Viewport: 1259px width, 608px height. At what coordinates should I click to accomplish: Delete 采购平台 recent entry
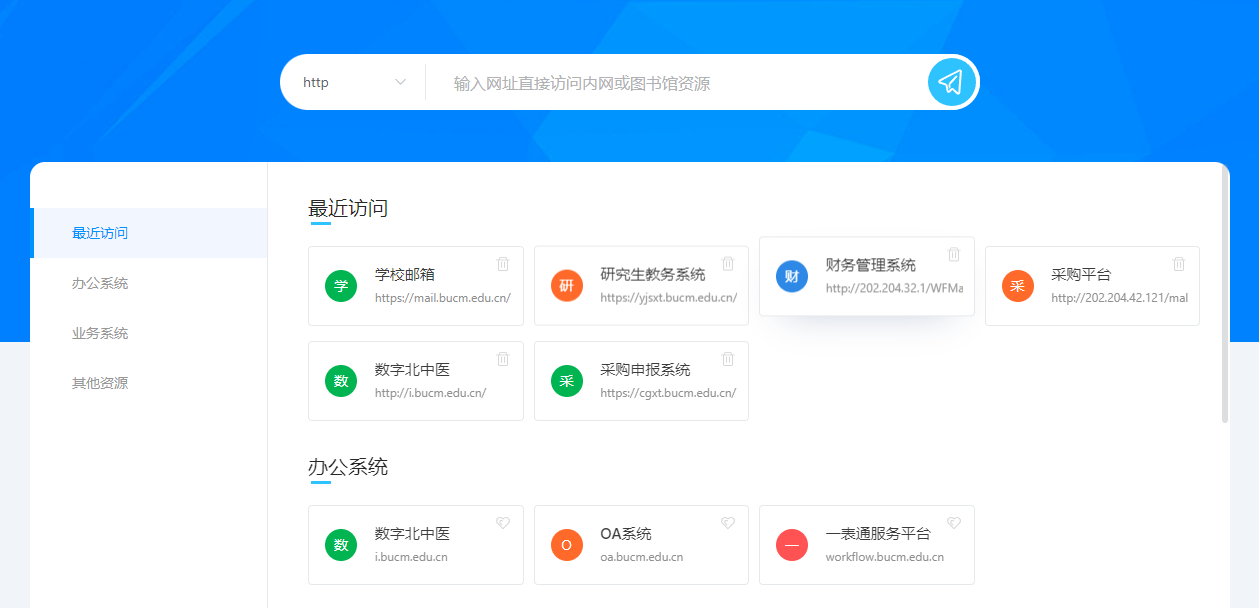click(x=1179, y=264)
